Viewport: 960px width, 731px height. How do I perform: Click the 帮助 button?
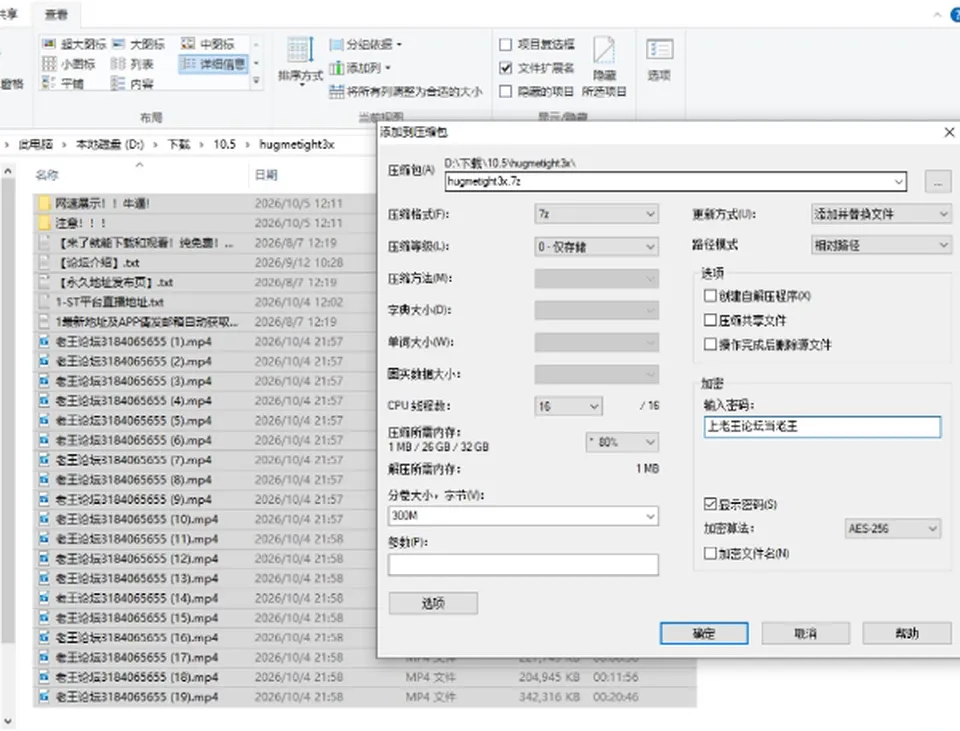tap(907, 634)
